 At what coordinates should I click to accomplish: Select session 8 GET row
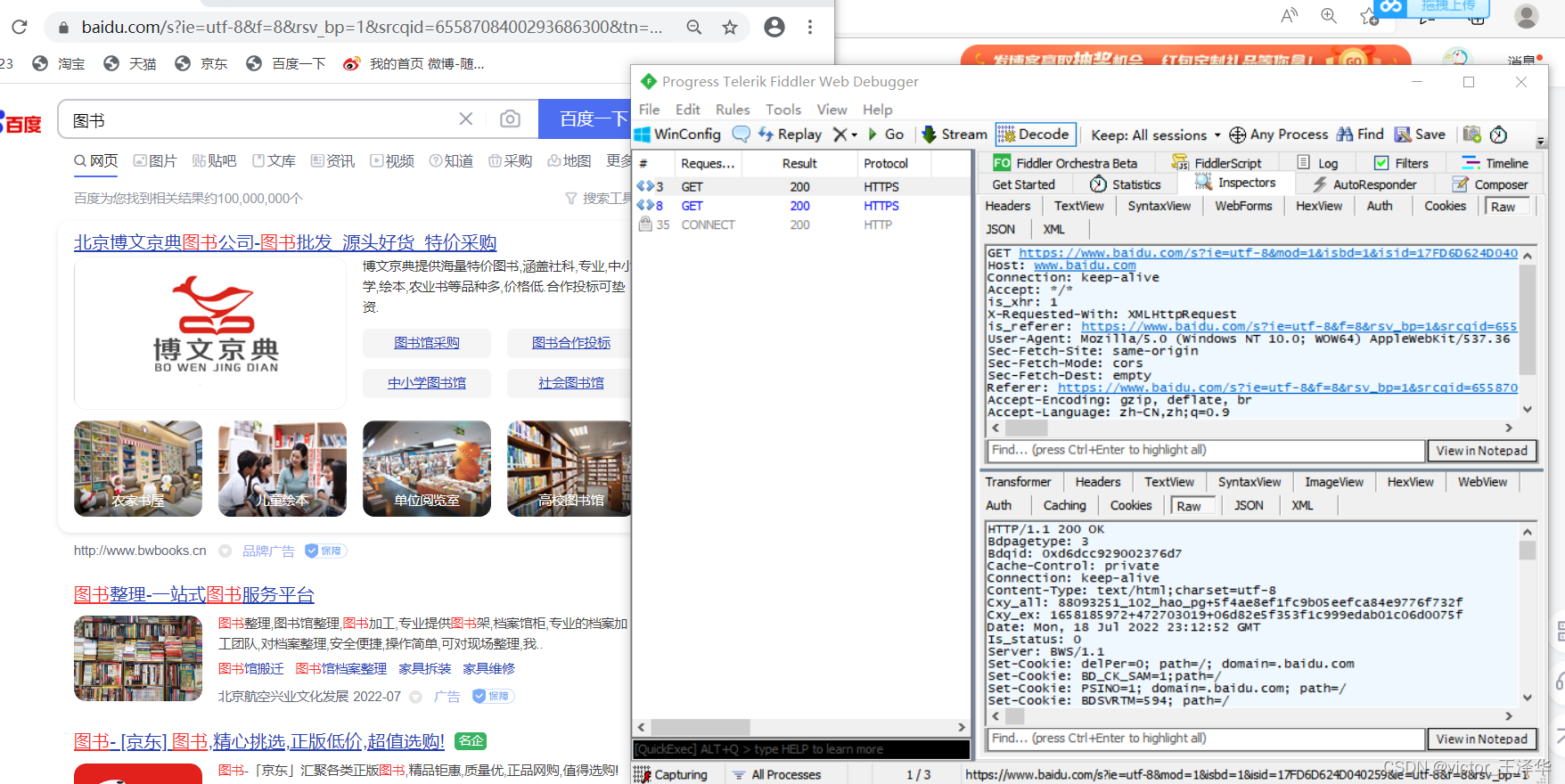[x=802, y=206]
